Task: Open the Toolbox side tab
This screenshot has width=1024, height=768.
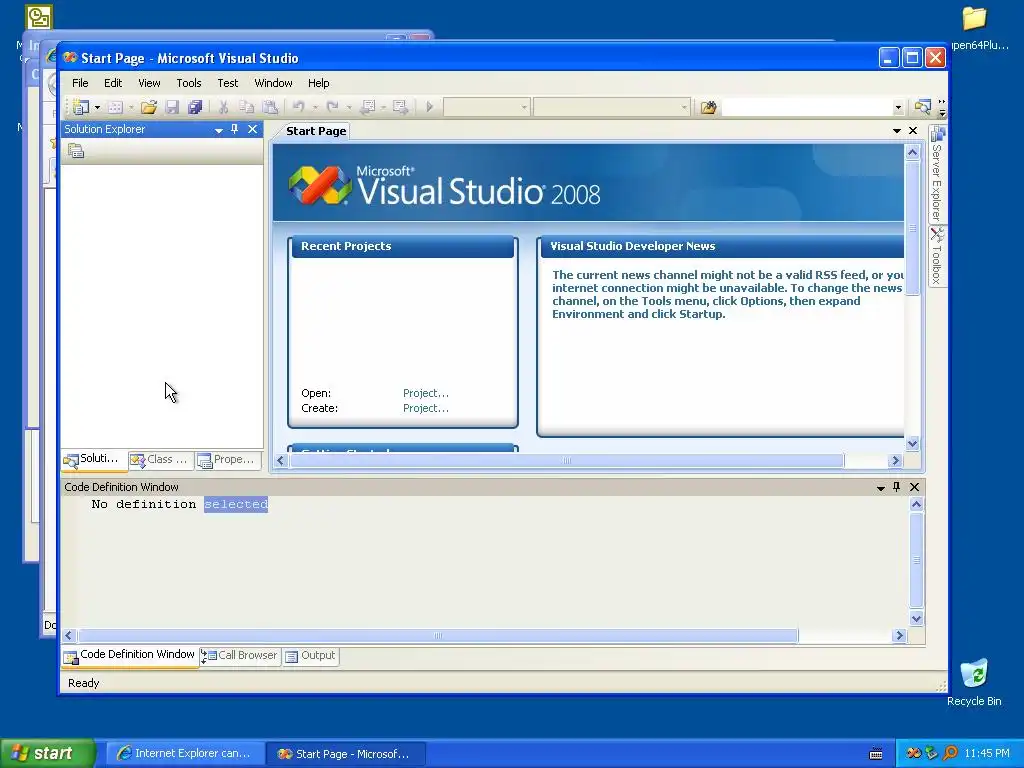Action: click(937, 257)
